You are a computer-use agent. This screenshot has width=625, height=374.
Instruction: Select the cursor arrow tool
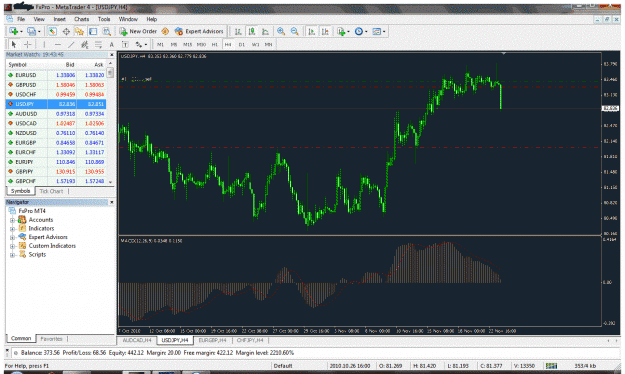[14, 44]
